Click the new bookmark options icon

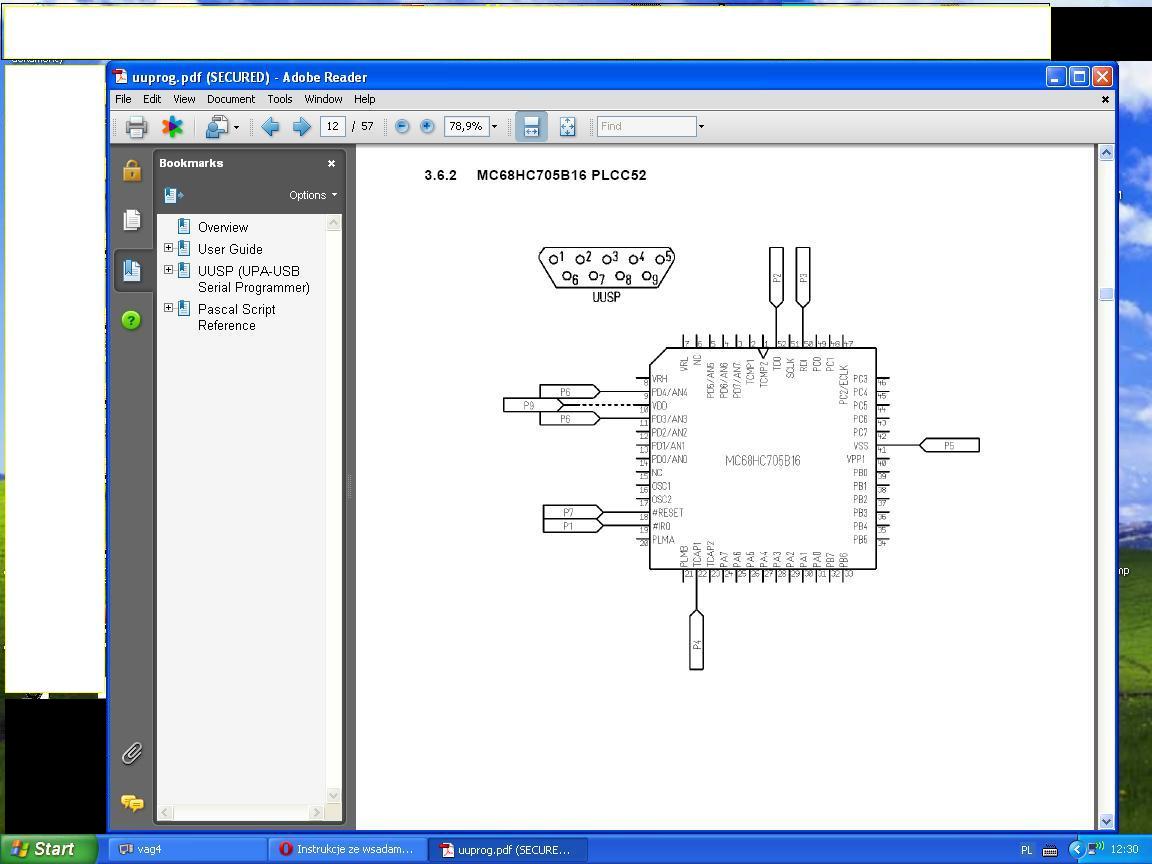[x=174, y=195]
